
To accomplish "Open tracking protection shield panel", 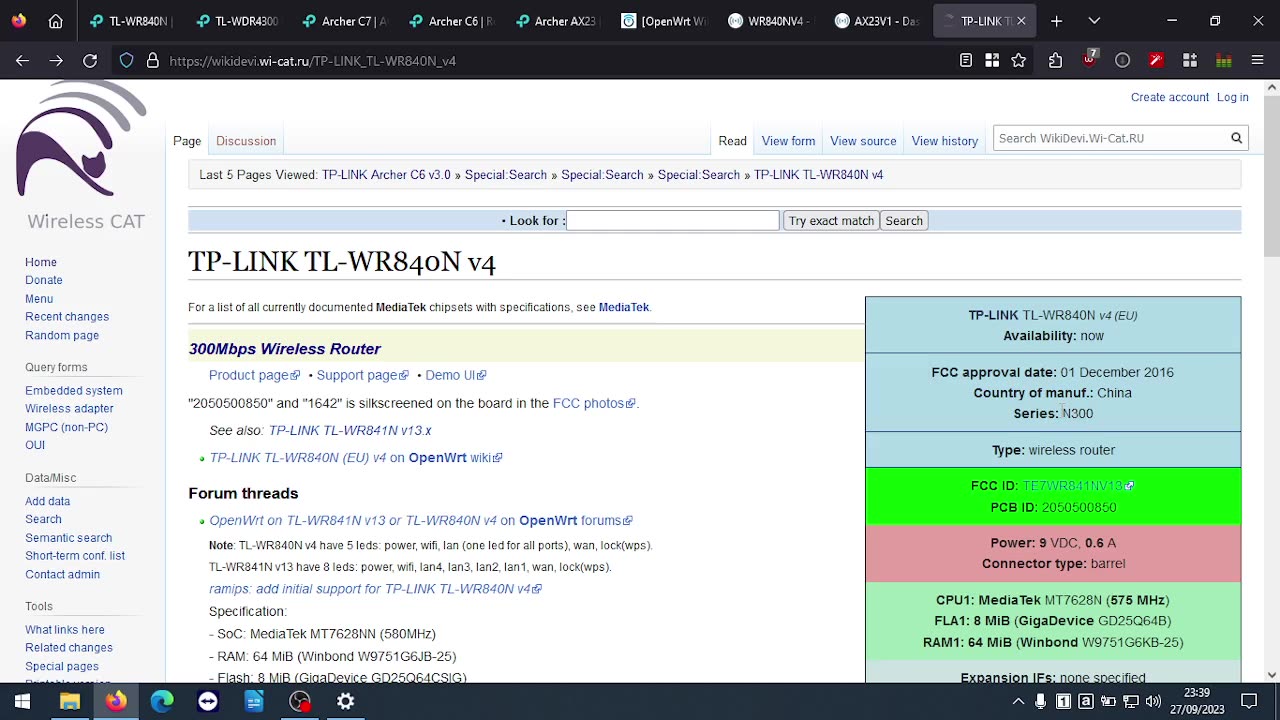I will point(126,61).
